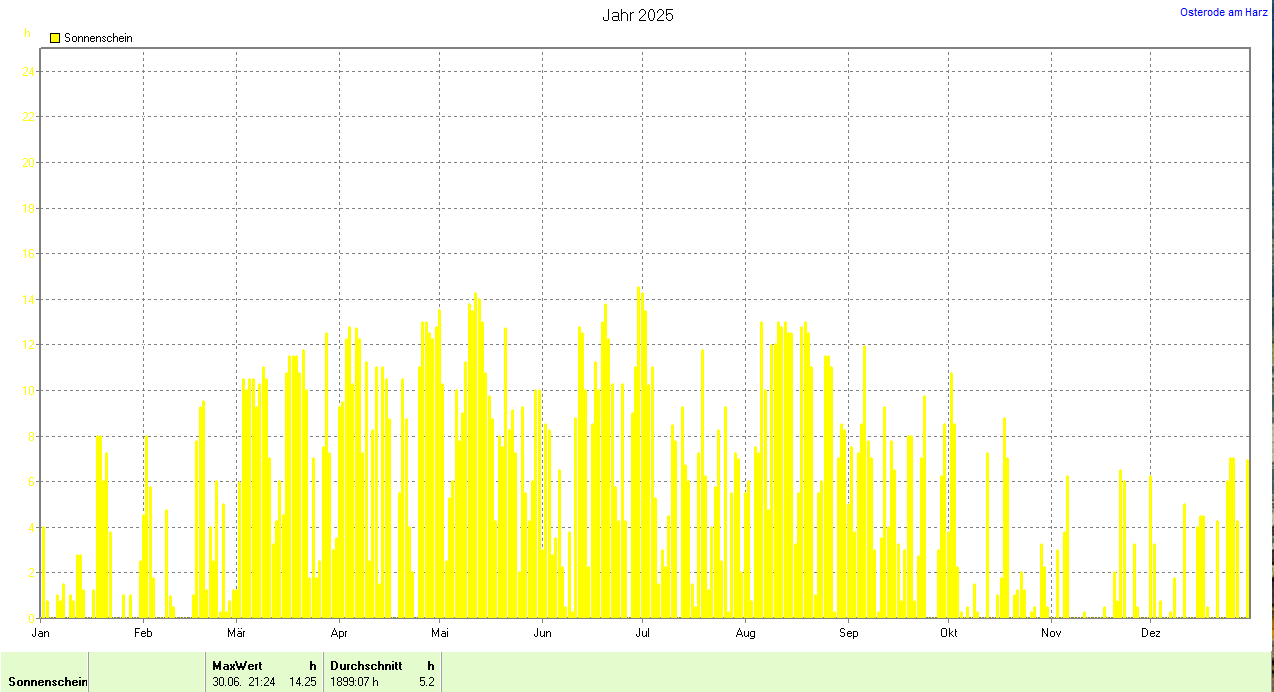Click the Jahr 2025 chart title
The width and height of the screenshot is (1274, 692).
[637, 15]
